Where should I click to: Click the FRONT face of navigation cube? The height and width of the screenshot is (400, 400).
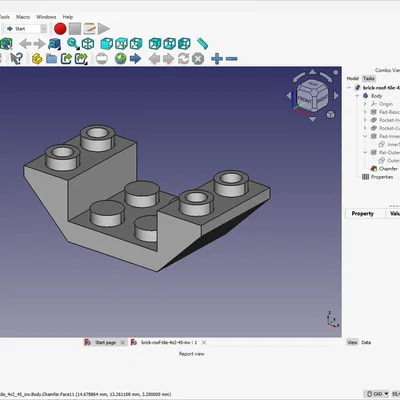(x=305, y=99)
